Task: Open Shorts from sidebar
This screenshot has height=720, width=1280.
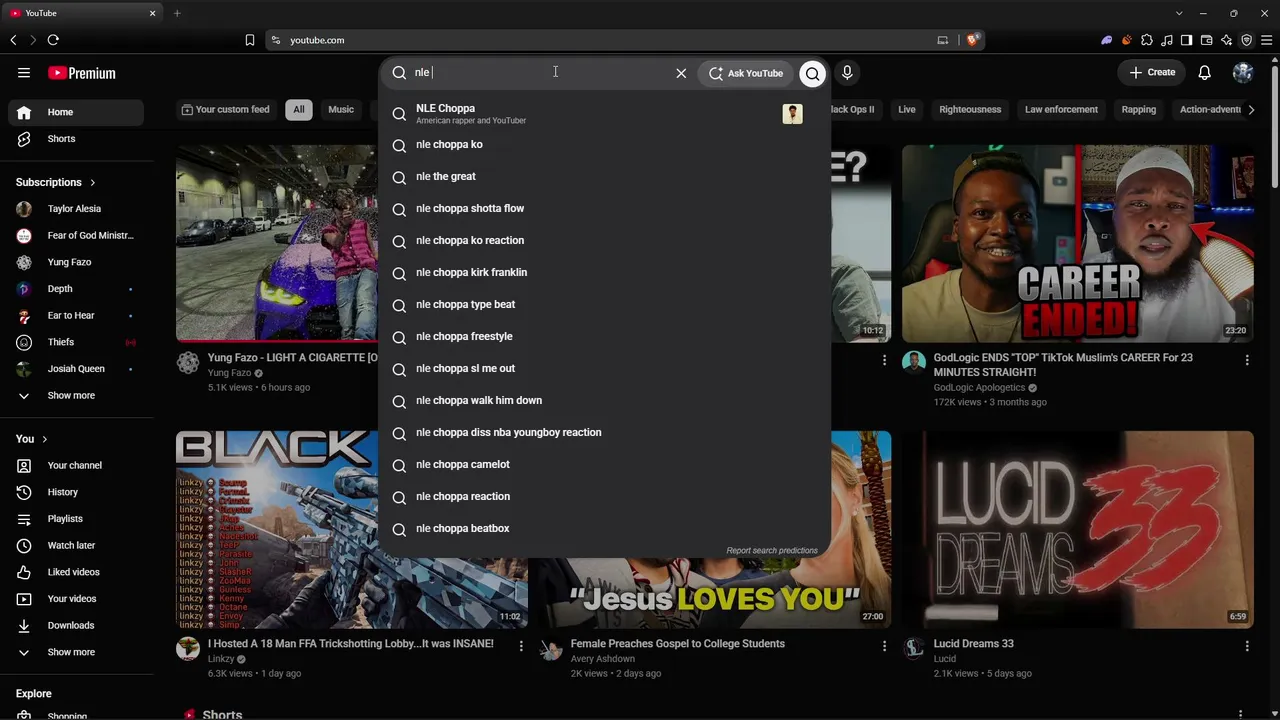Action: (76, 139)
